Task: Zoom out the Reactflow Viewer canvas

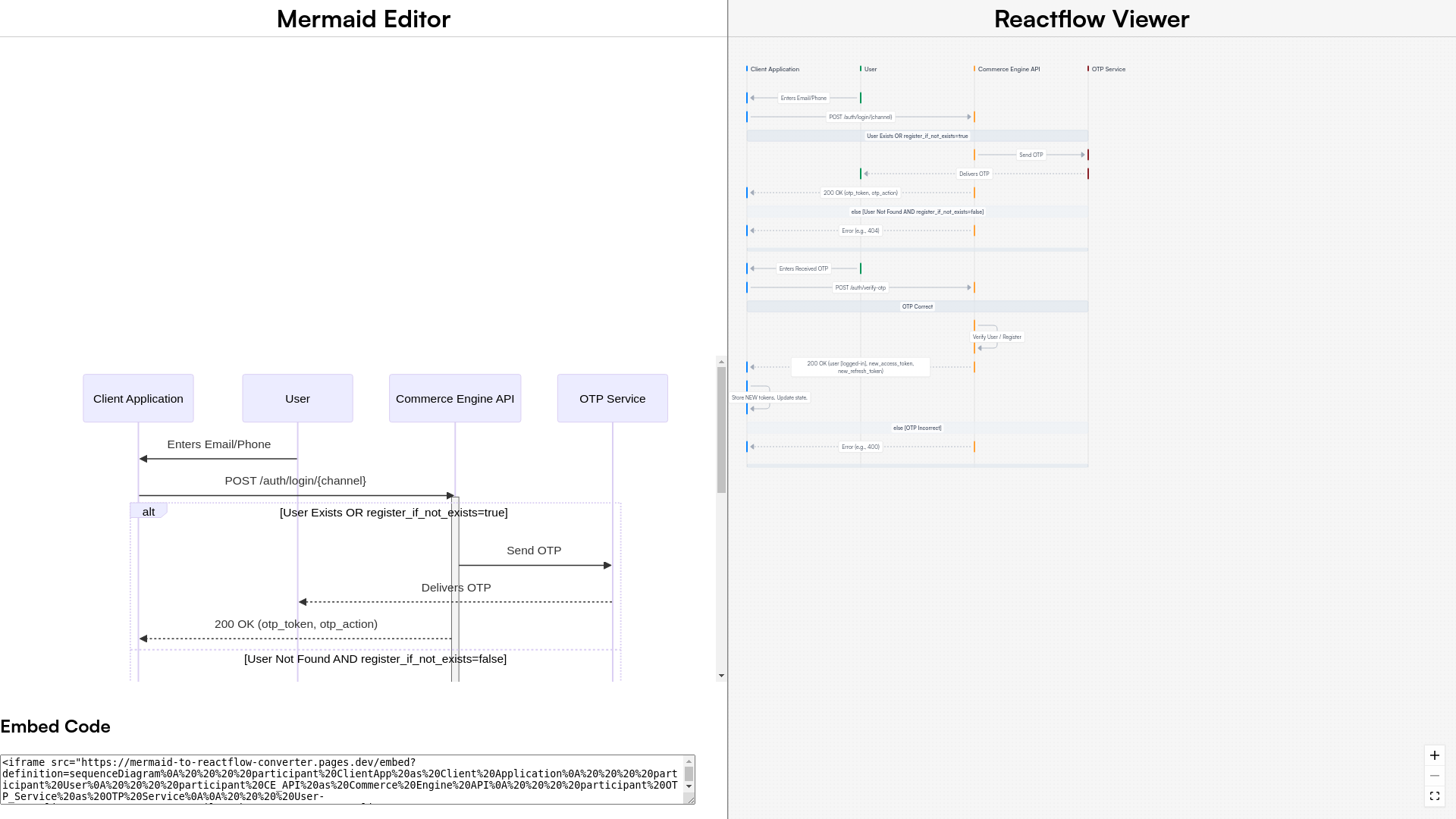Action: (1435, 776)
